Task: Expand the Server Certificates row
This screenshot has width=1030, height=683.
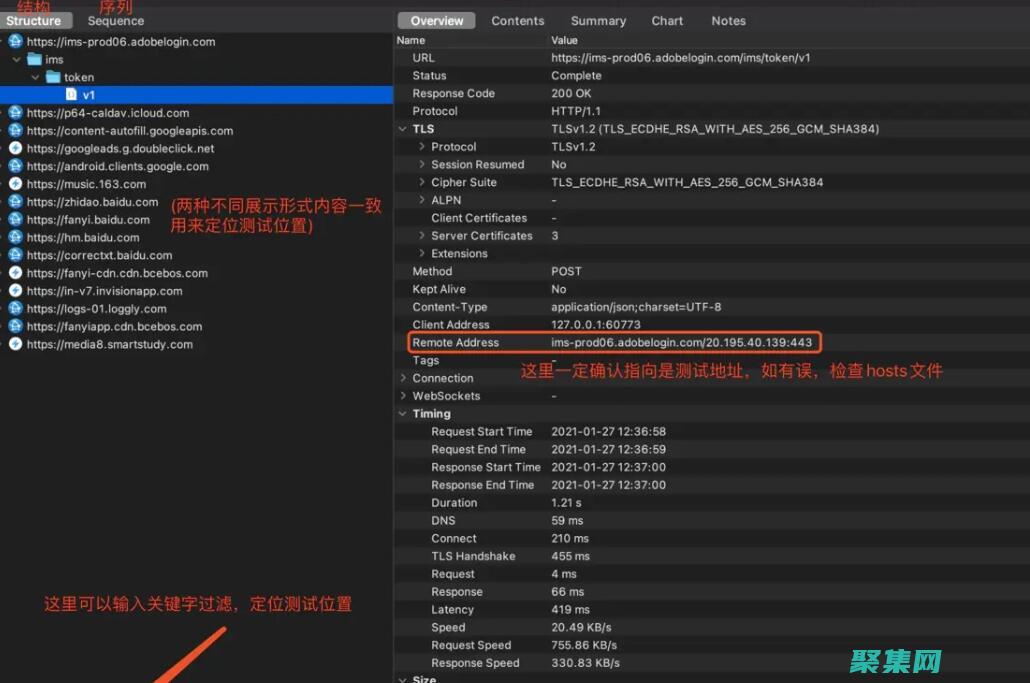Action: (x=421, y=235)
